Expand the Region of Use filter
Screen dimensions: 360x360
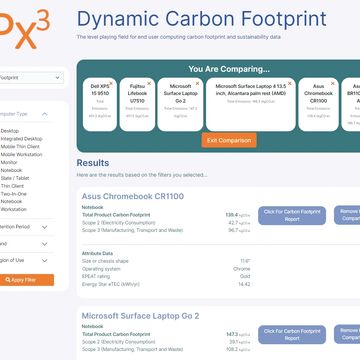point(44,260)
